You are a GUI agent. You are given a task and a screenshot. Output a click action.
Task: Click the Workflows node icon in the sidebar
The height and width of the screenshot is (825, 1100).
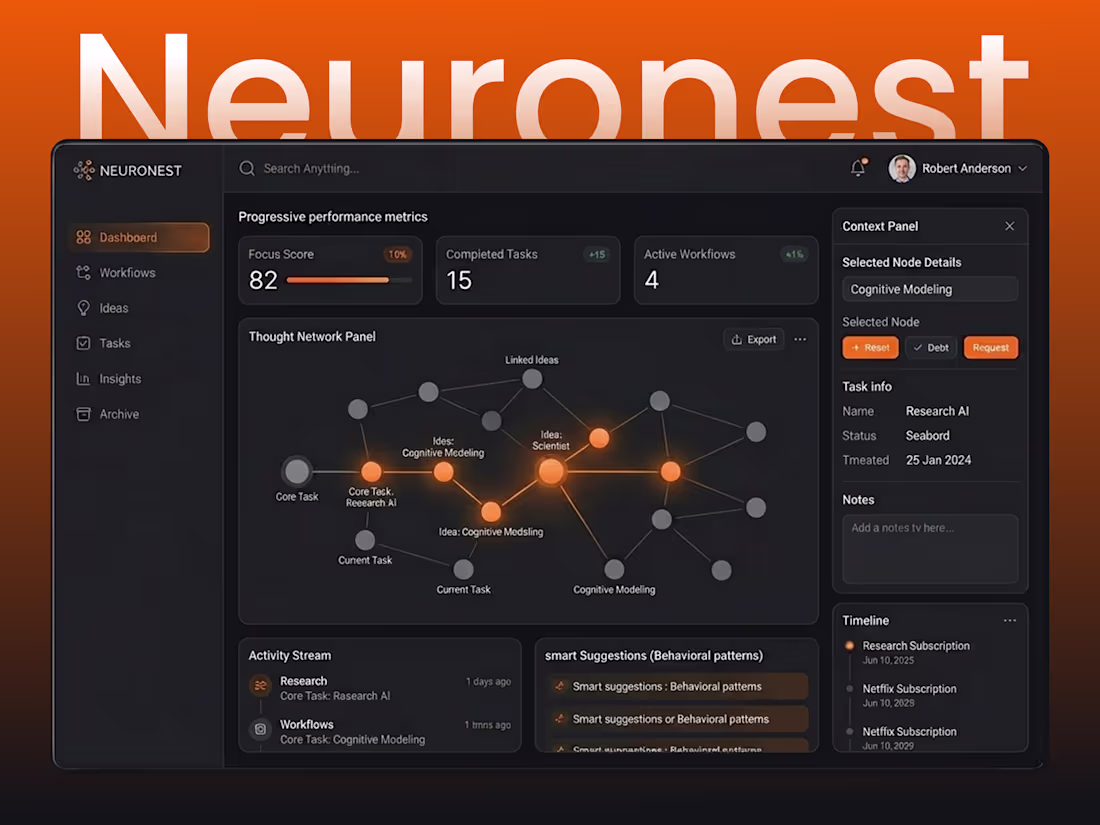(x=86, y=272)
